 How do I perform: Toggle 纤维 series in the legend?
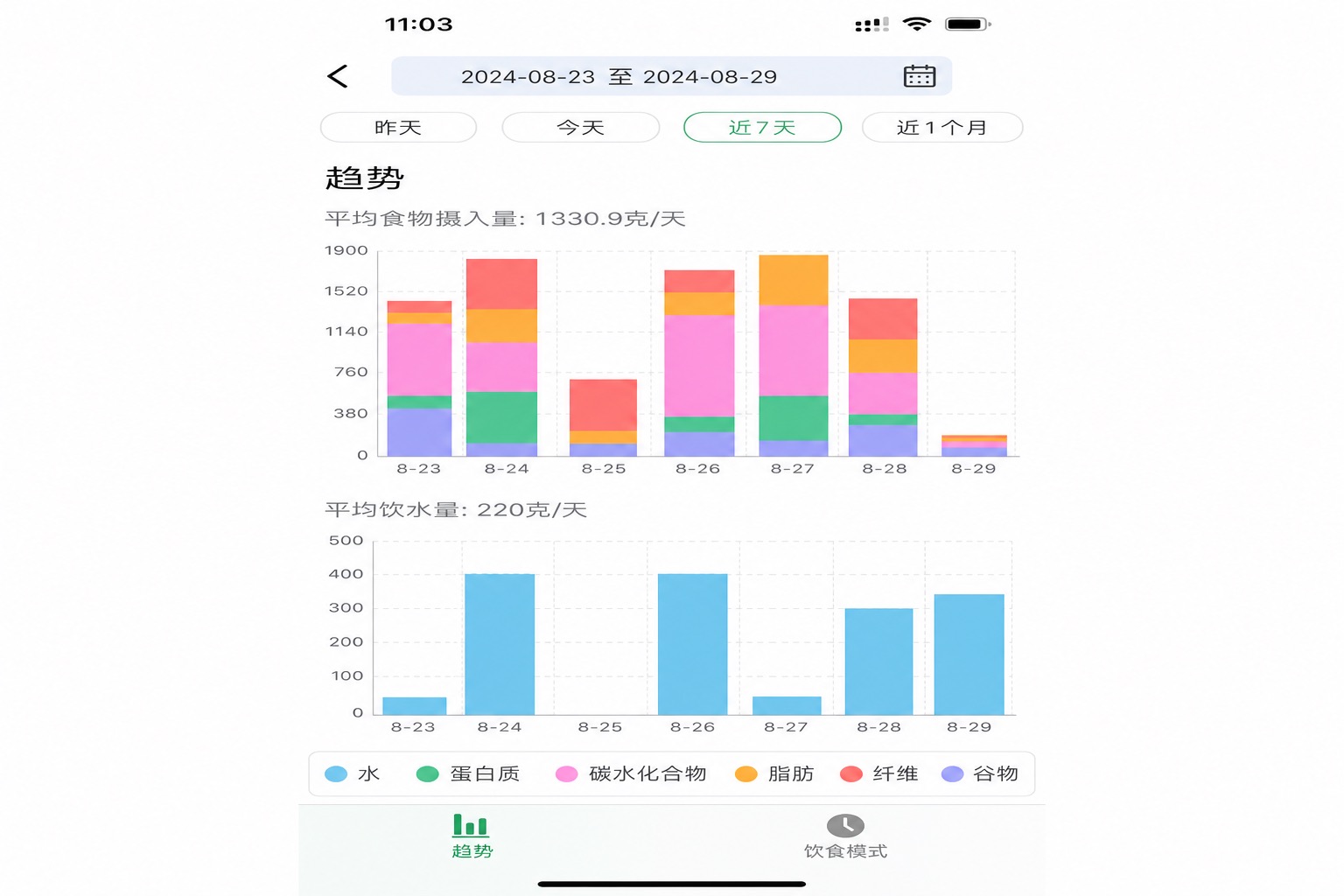[878, 773]
